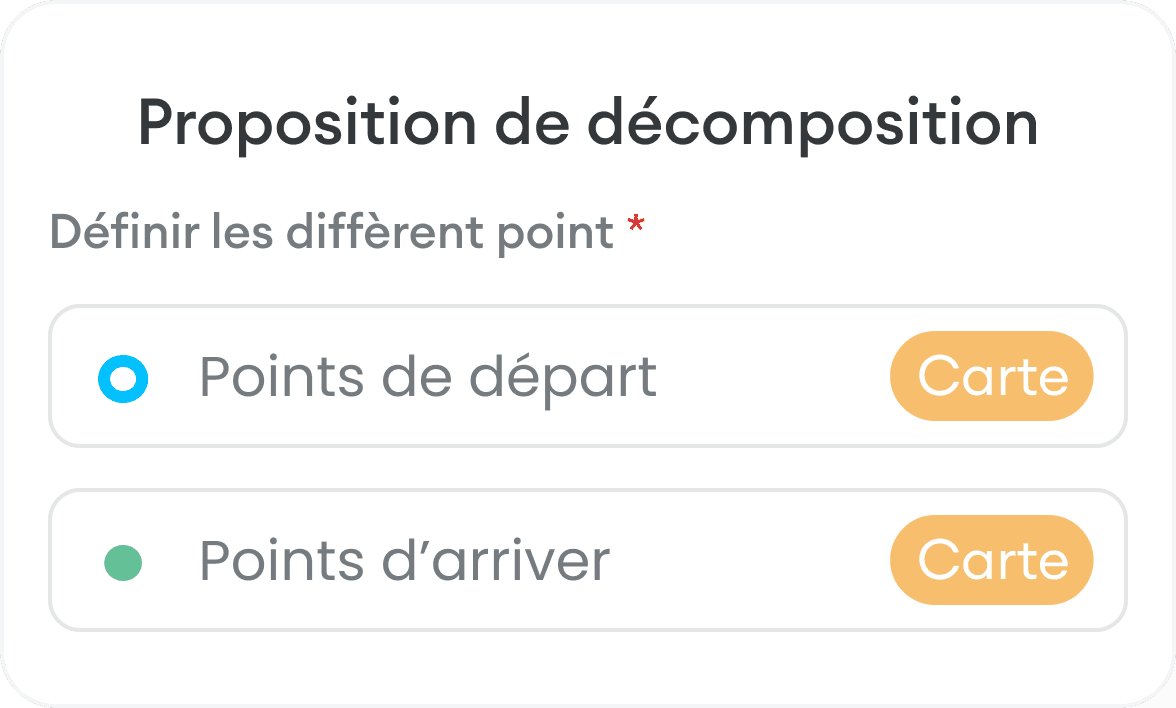The width and height of the screenshot is (1176, 708).
Task: Select the Points d'arriver placeholder text
Action: [404, 561]
